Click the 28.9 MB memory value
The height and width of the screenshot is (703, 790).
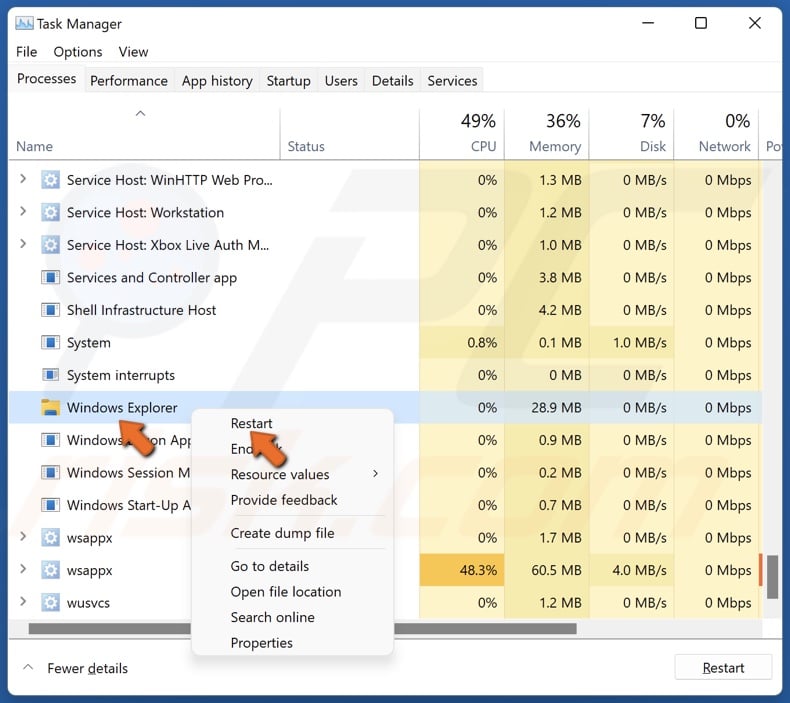click(x=556, y=407)
